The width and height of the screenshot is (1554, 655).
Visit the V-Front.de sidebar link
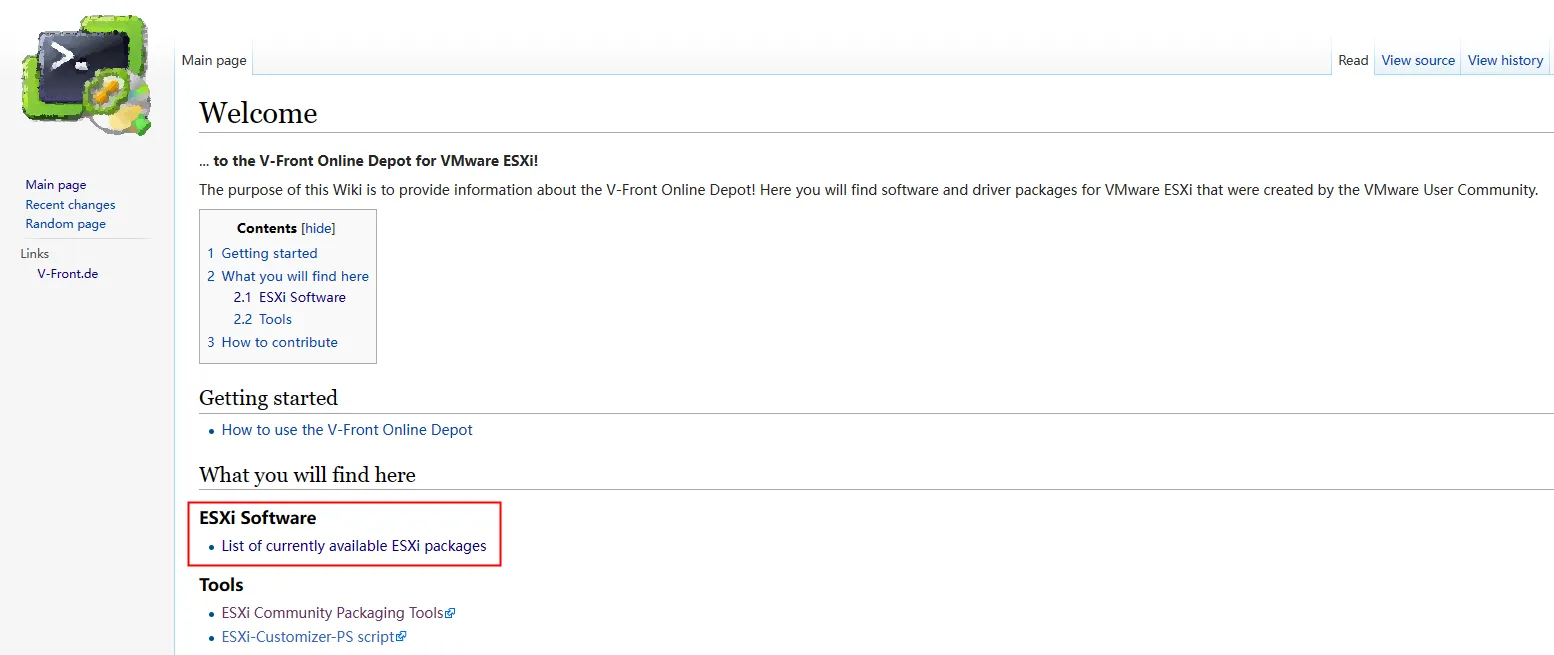click(x=67, y=273)
